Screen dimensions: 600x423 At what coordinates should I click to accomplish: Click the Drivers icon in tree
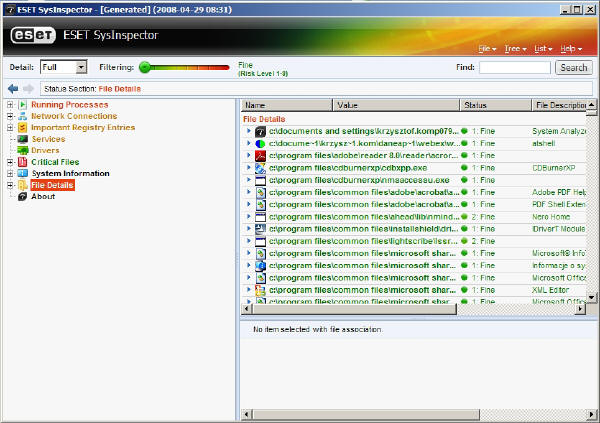[x=23, y=150]
